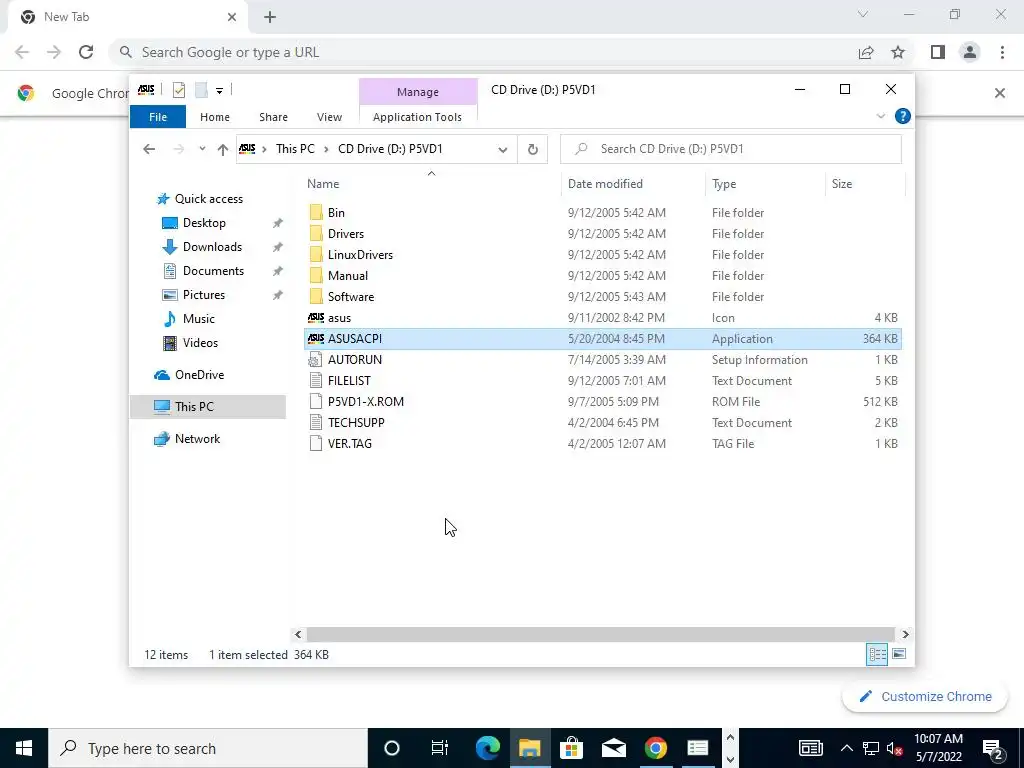Open the View ribbon tab
Screen dimensions: 1024x768
point(329,117)
